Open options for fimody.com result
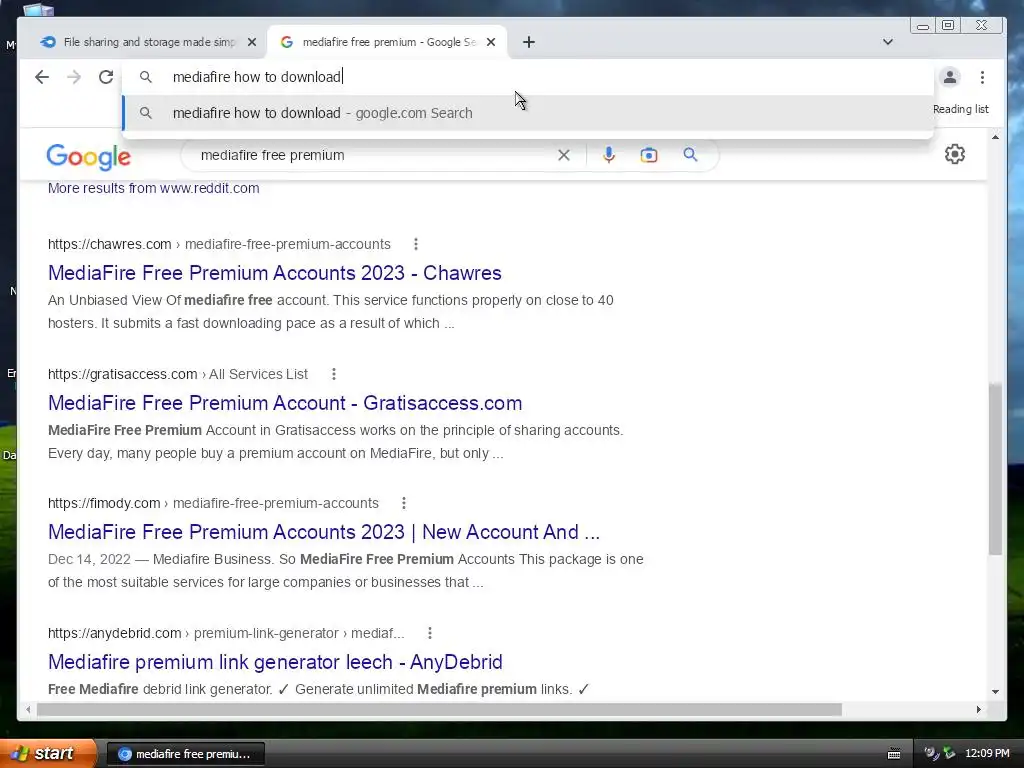 [x=404, y=503]
